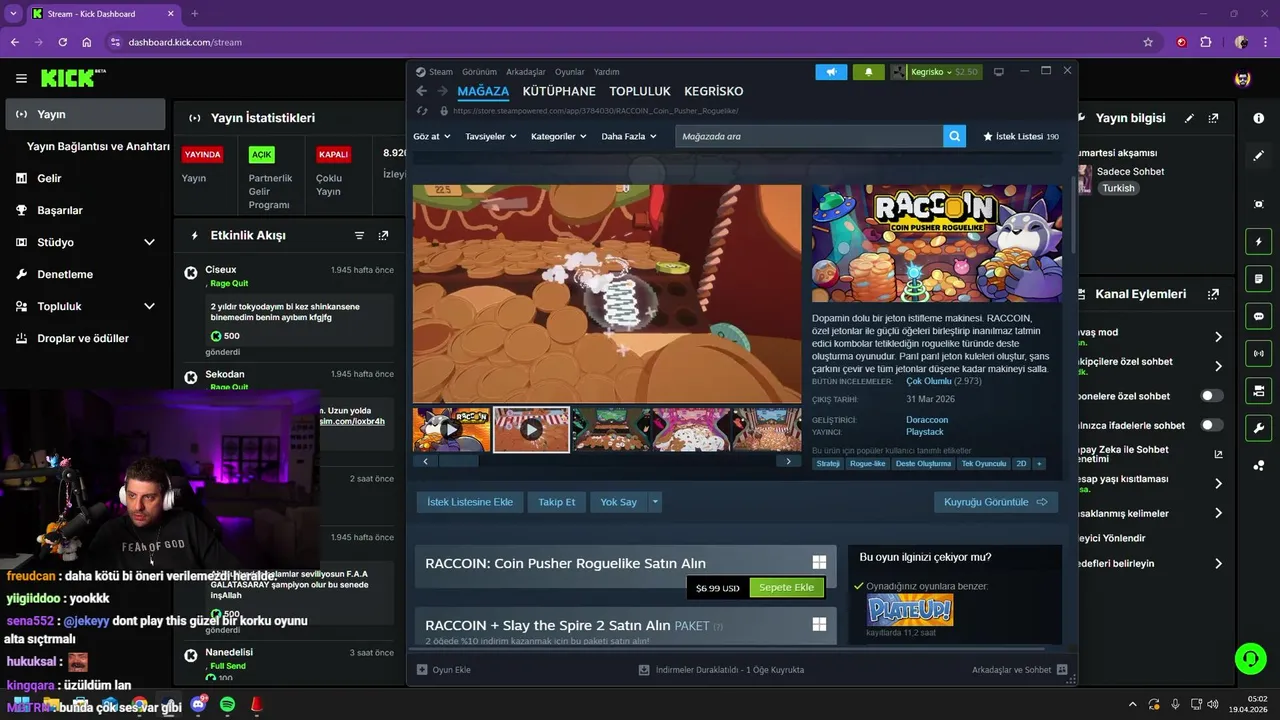Click the browser extensions puzzle icon
This screenshot has height=720, width=1280.
tap(1206, 42)
